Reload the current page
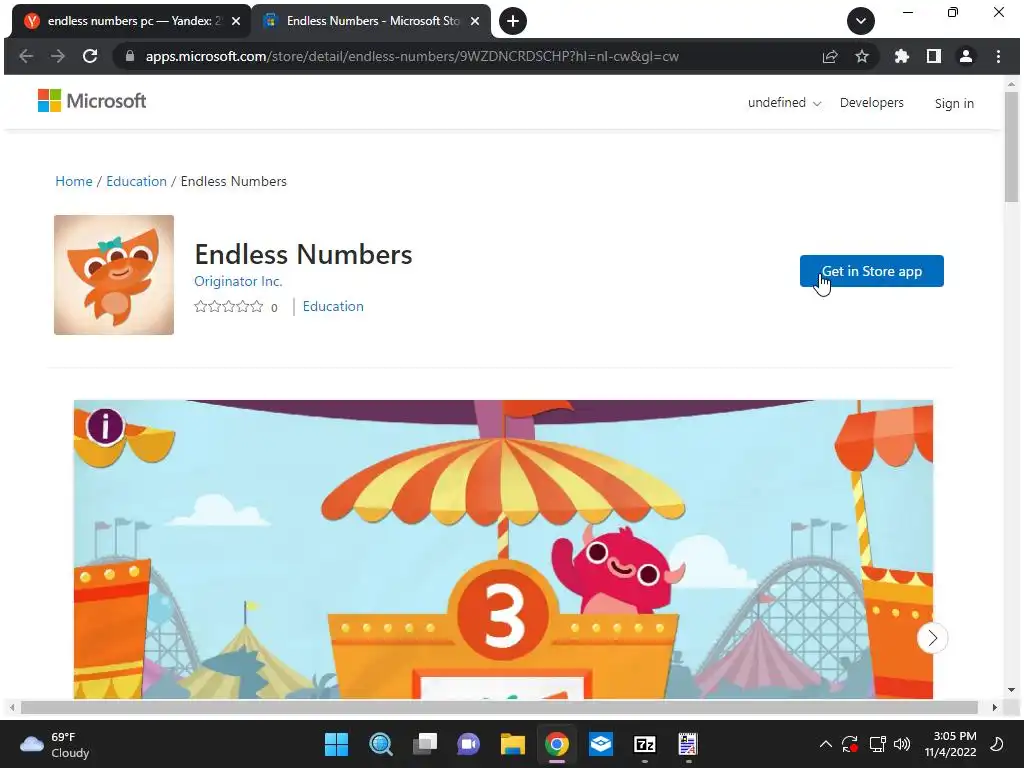Image resolution: width=1024 pixels, height=768 pixels. [x=90, y=57]
